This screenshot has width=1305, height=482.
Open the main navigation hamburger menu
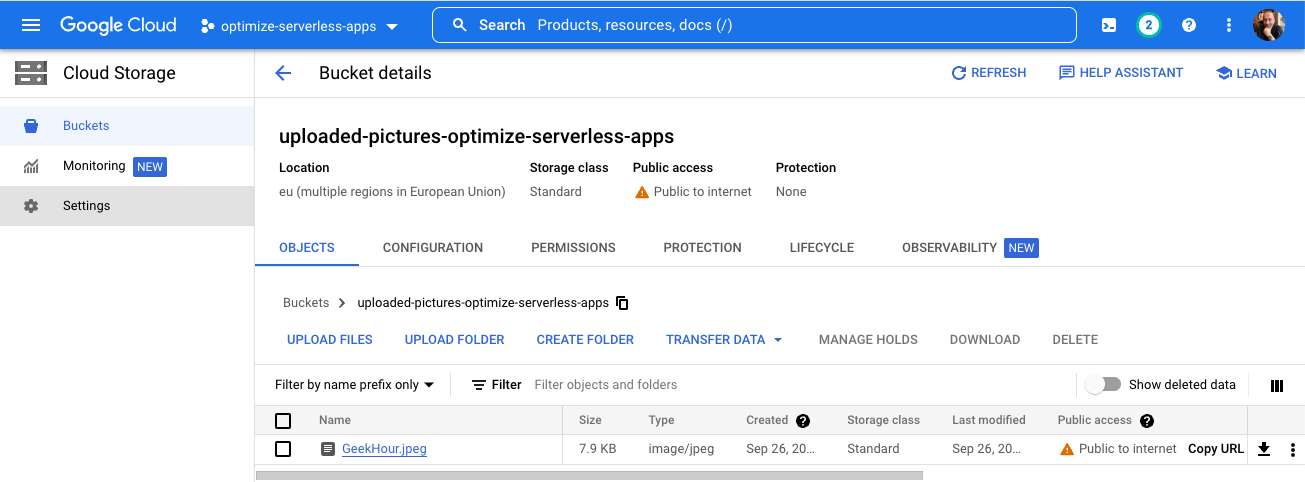[x=31, y=25]
